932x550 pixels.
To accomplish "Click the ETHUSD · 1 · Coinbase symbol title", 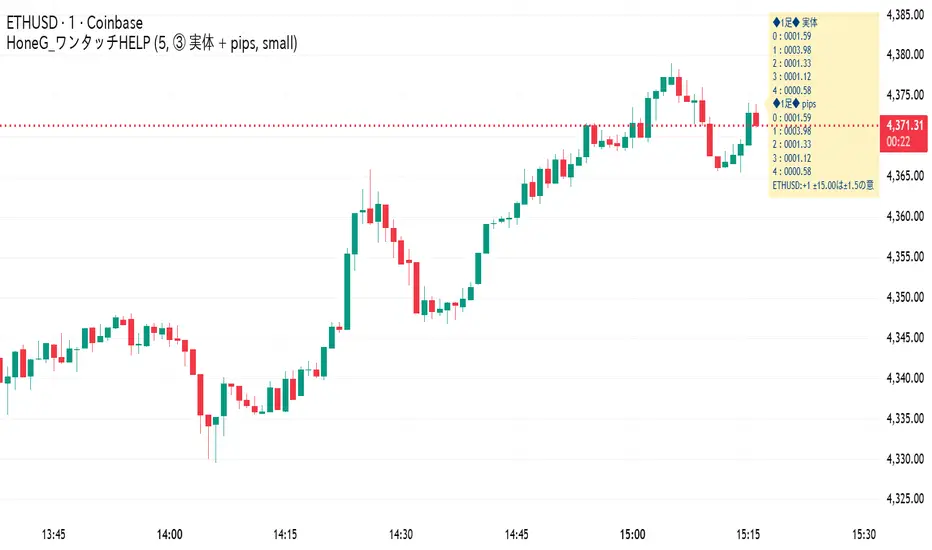I will (x=74, y=19).
